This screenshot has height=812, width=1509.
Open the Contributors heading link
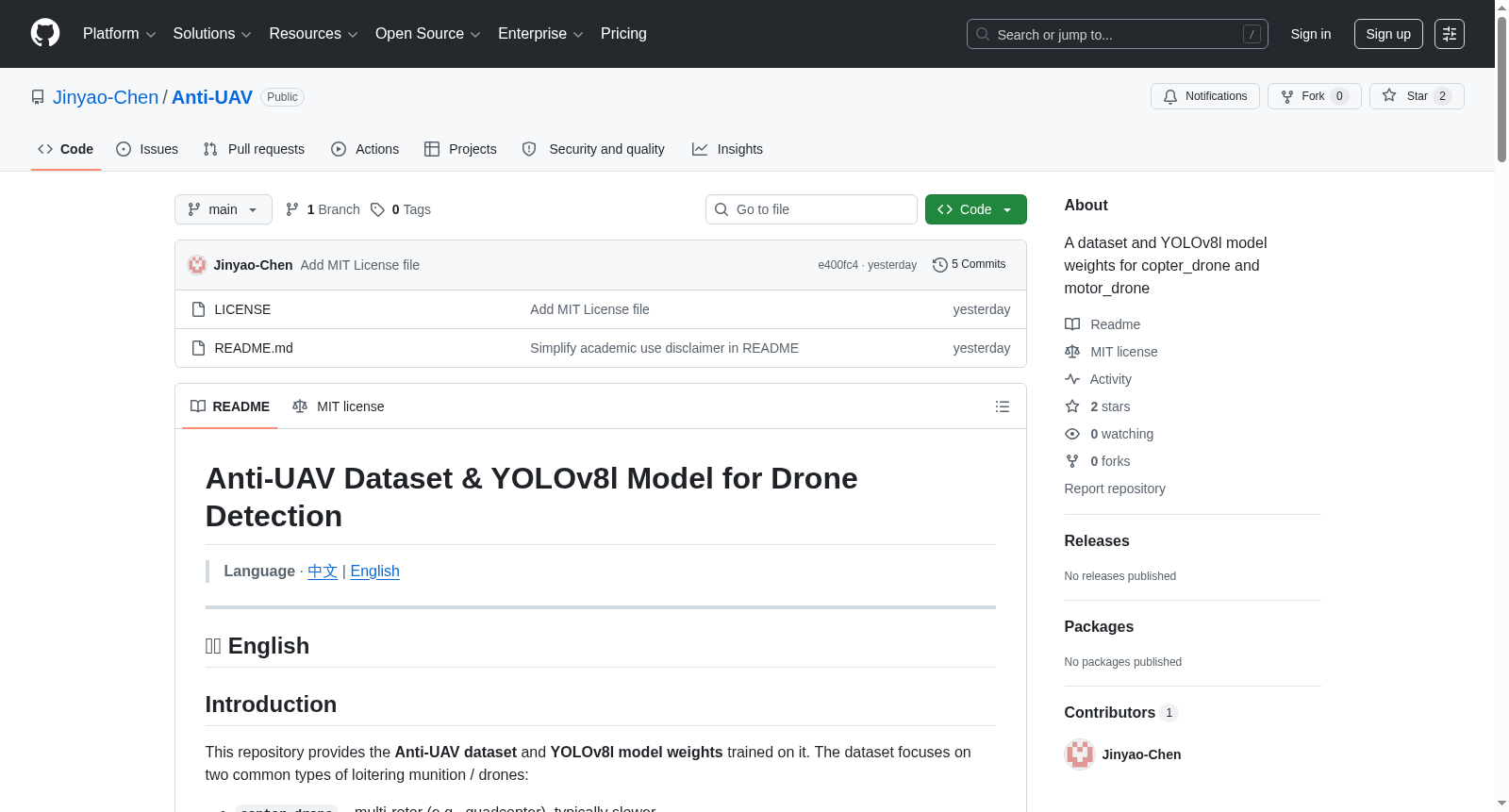coord(1120,713)
